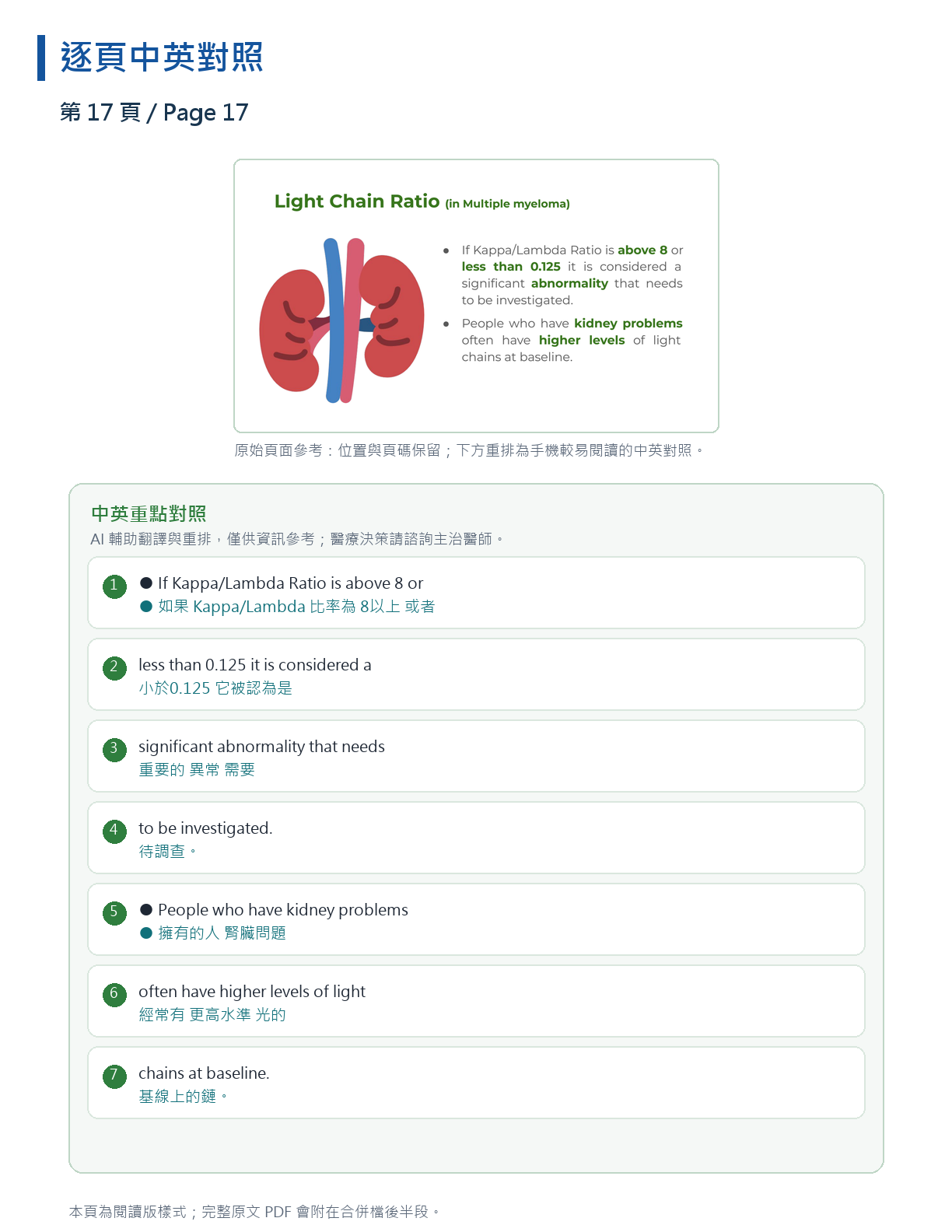Click the kidney illustration in the slide
Image resolution: width=952 pixels, height=1232 pixels.
[341, 320]
